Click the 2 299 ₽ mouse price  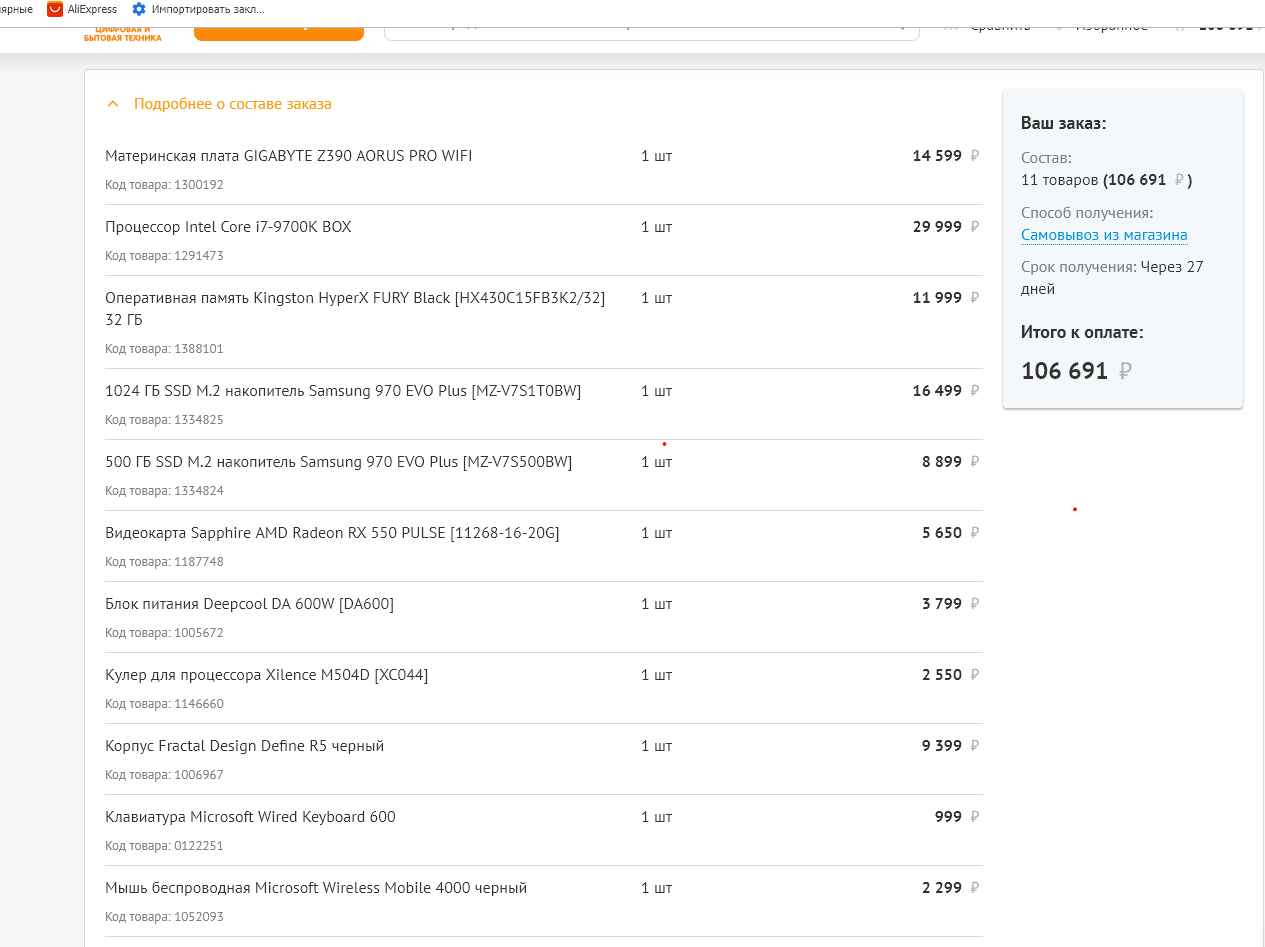951,888
